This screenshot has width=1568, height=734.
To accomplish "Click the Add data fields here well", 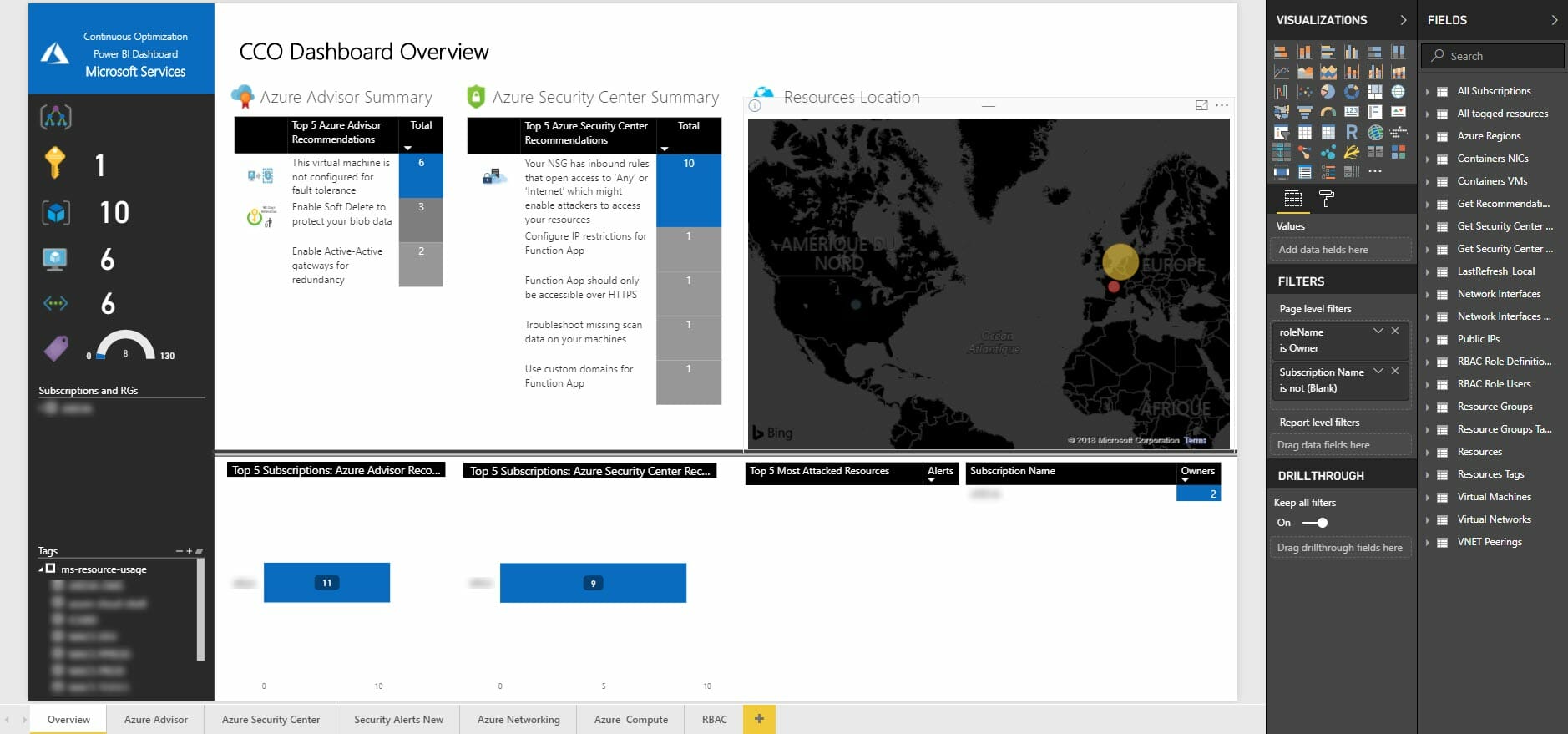I will (1341, 250).
